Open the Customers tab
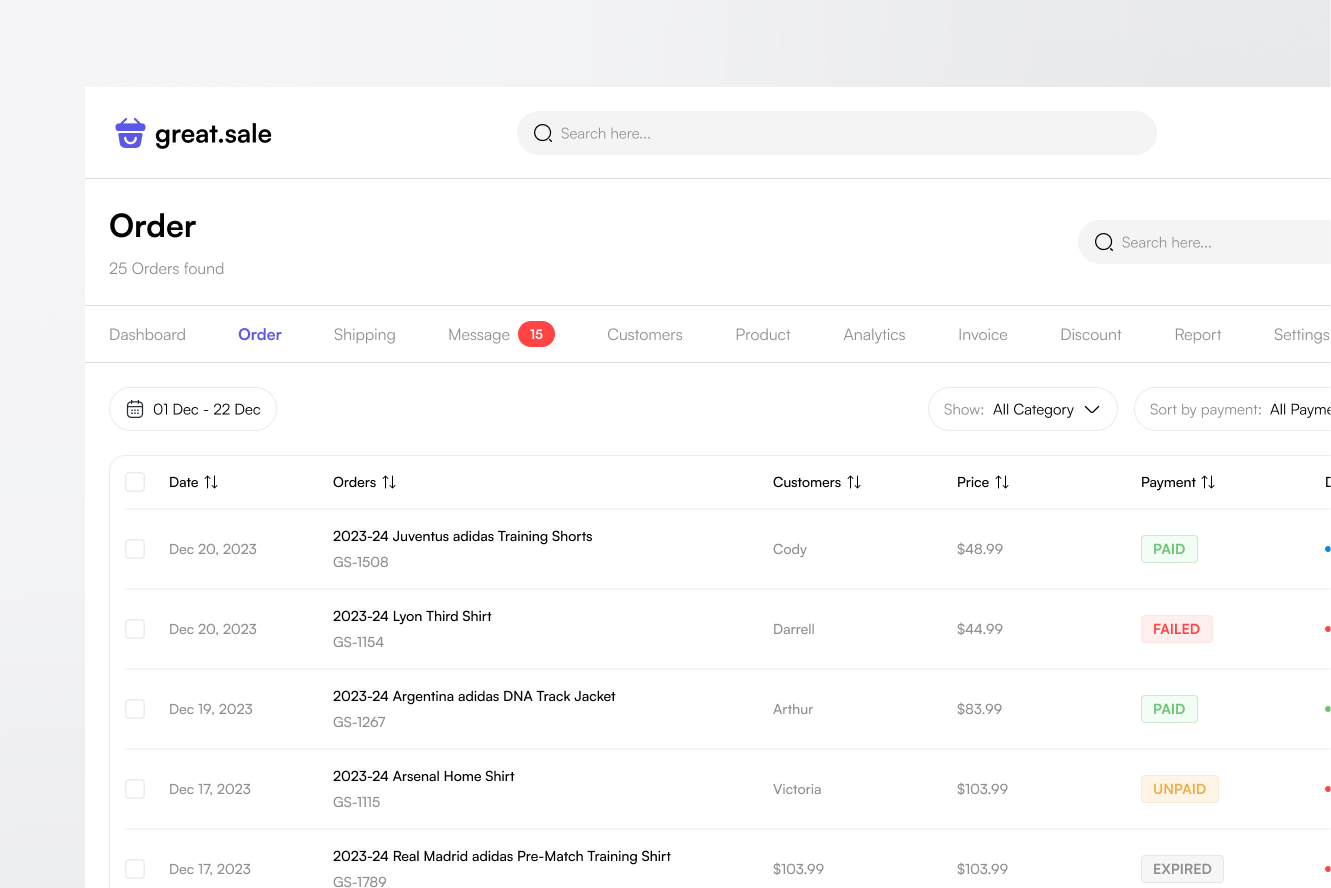Image resolution: width=1331 pixels, height=888 pixels. [645, 335]
